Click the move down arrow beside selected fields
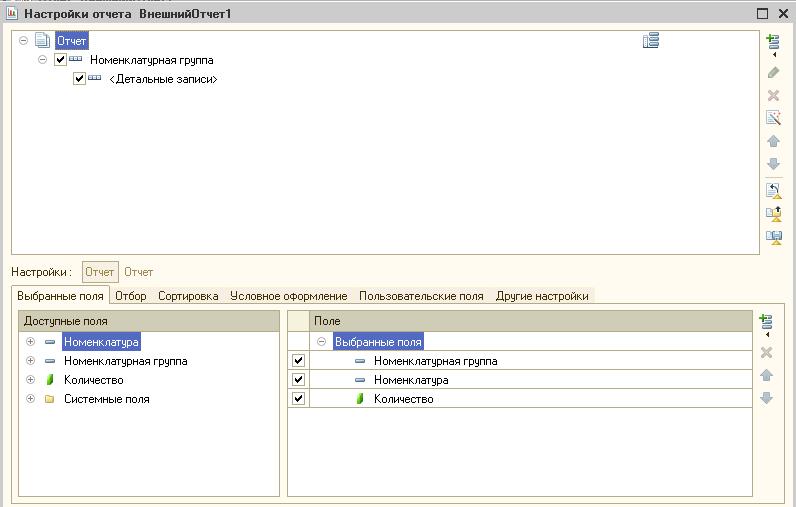The width and height of the screenshot is (796, 507). pyautogui.click(x=767, y=398)
